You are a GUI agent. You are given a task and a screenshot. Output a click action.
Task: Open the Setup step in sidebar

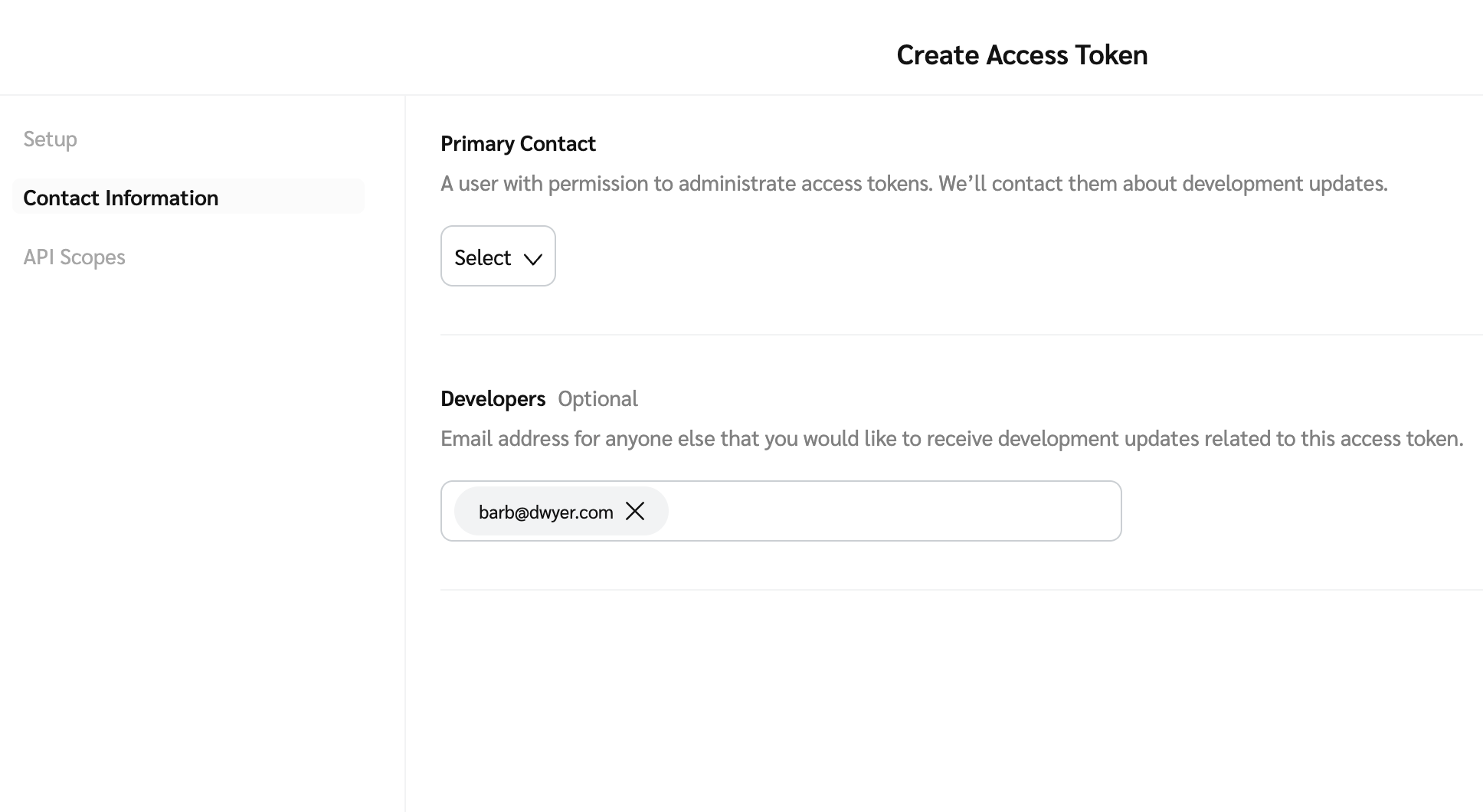pyautogui.click(x=51, y=139)
